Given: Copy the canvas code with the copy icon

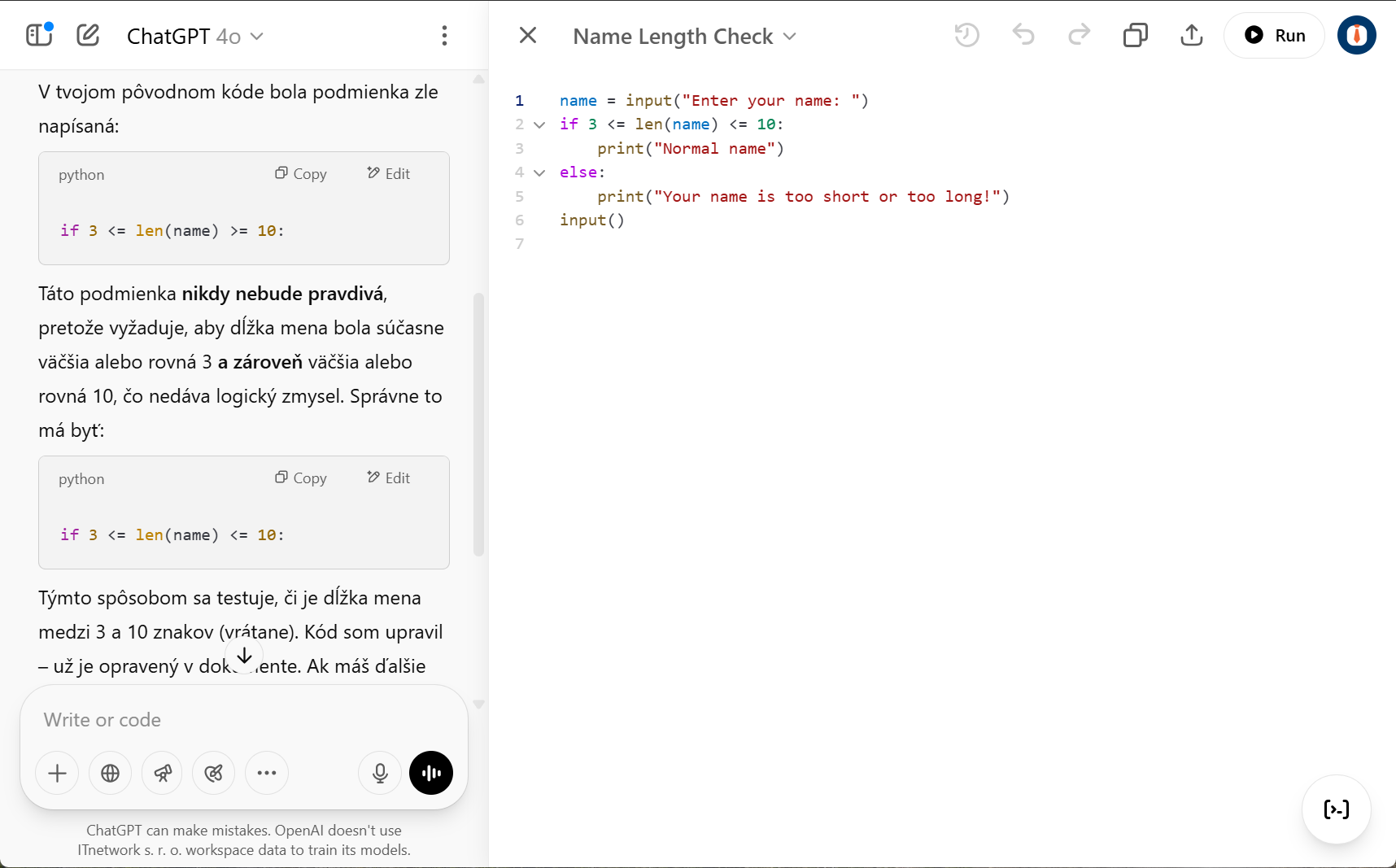Looking at the screenshot, I should [1136, 35].
